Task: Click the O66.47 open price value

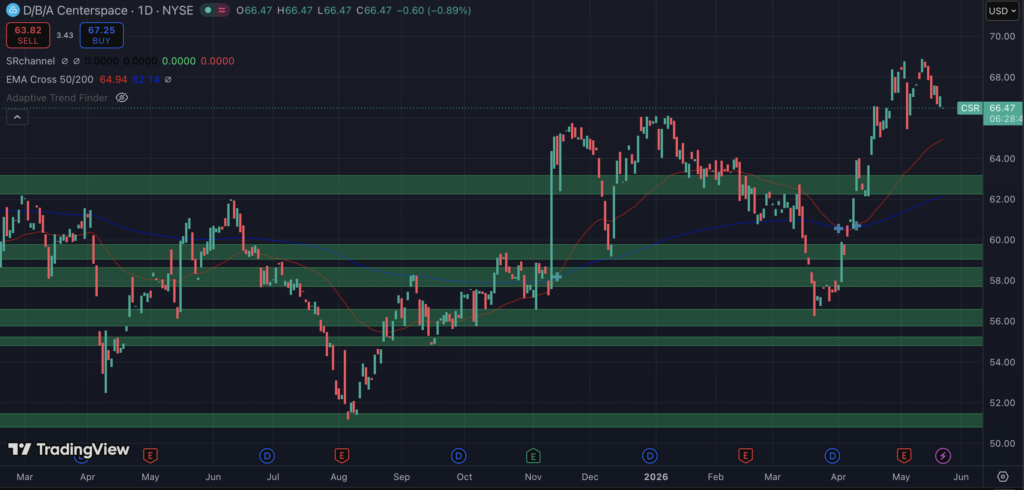Action: pos(253,11)
